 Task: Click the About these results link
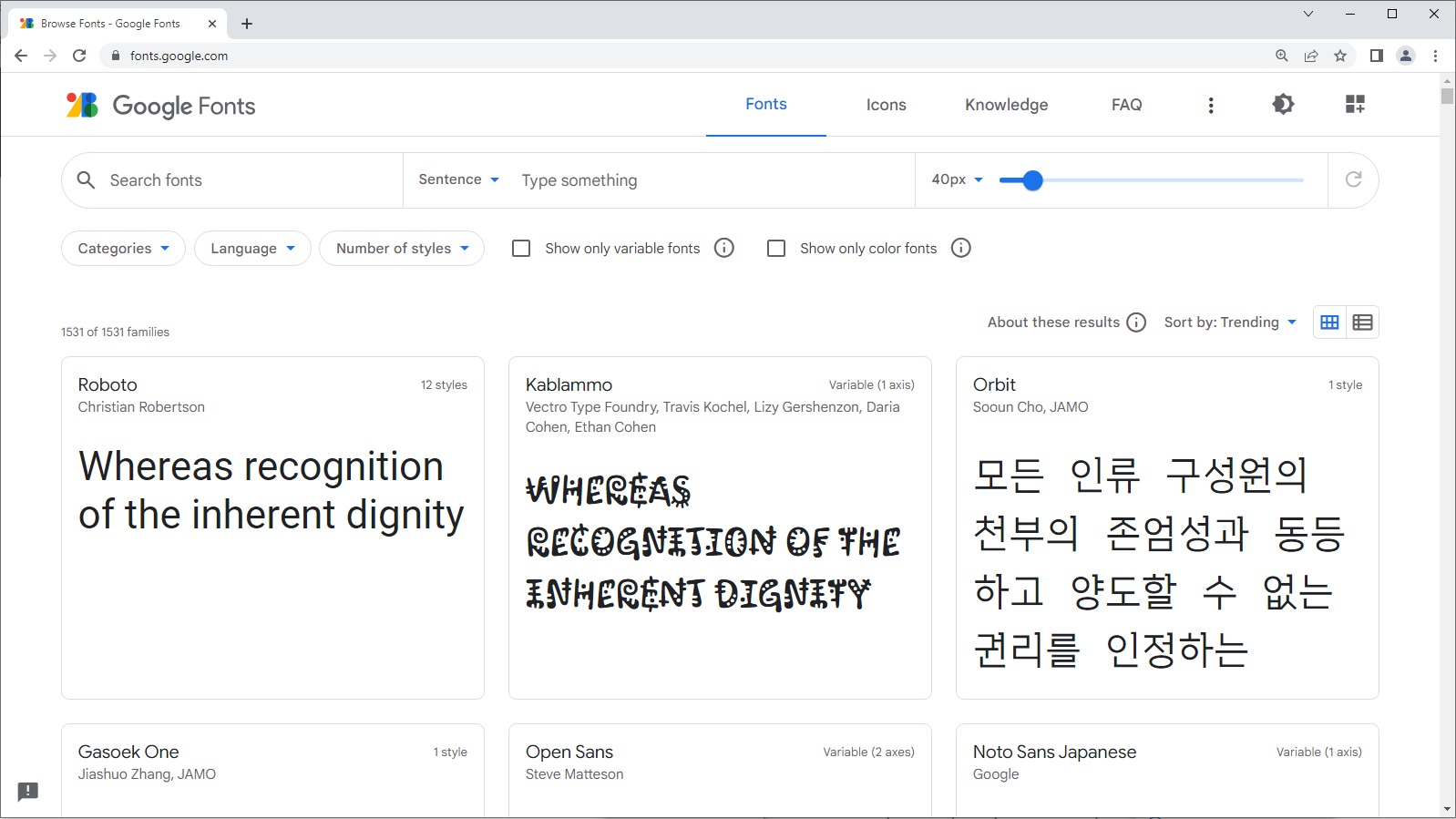(x=1053, y=322)
